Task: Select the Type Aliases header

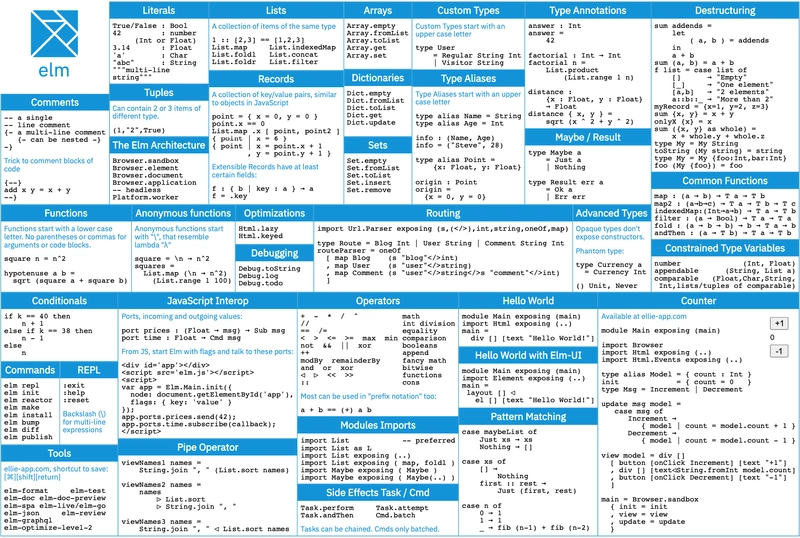Action: click(x=468, y=78)
